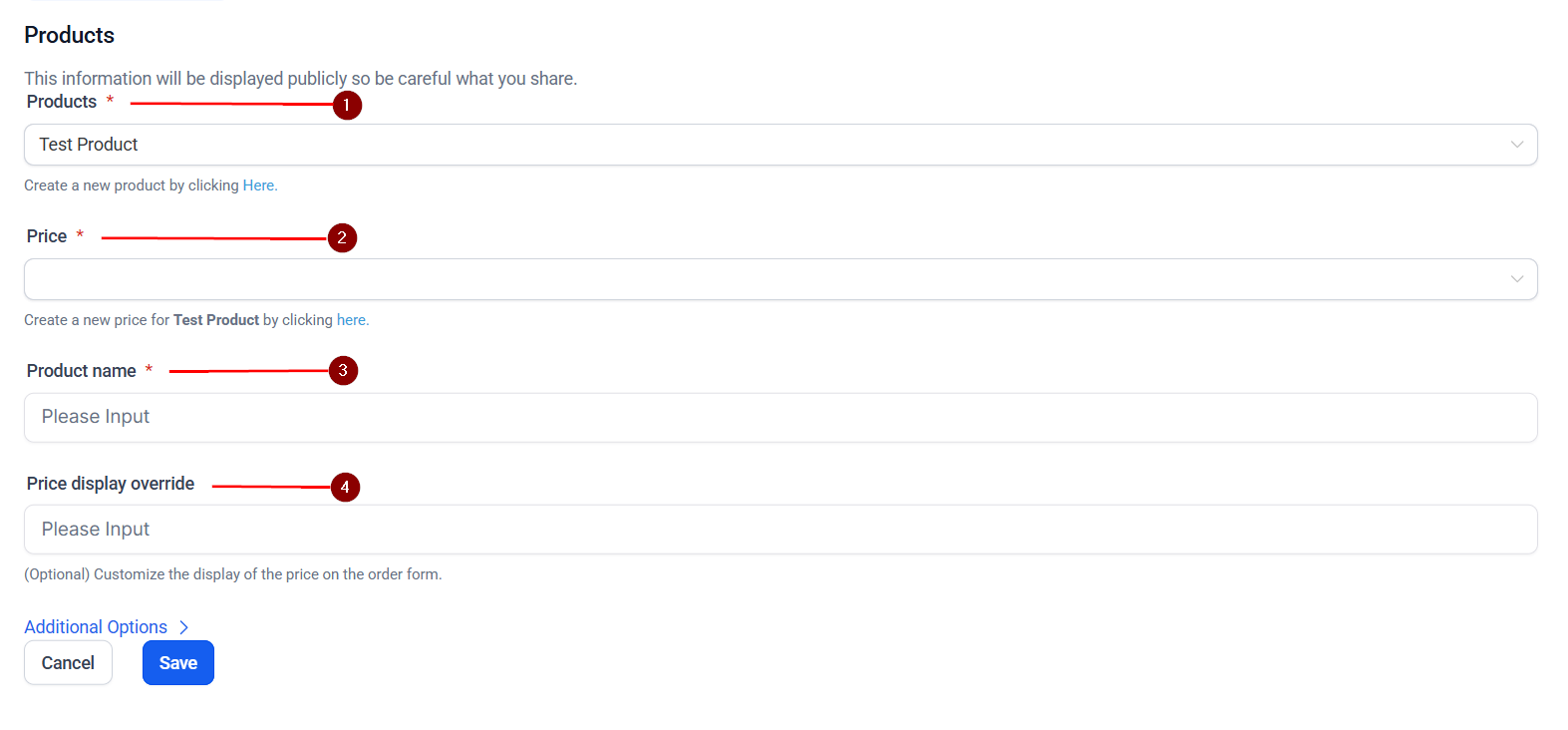Image resolution: width=1568 pixels, height=730 pixels.
Task: Click the 'Product name' field label
Action: [x=81, y=371]
